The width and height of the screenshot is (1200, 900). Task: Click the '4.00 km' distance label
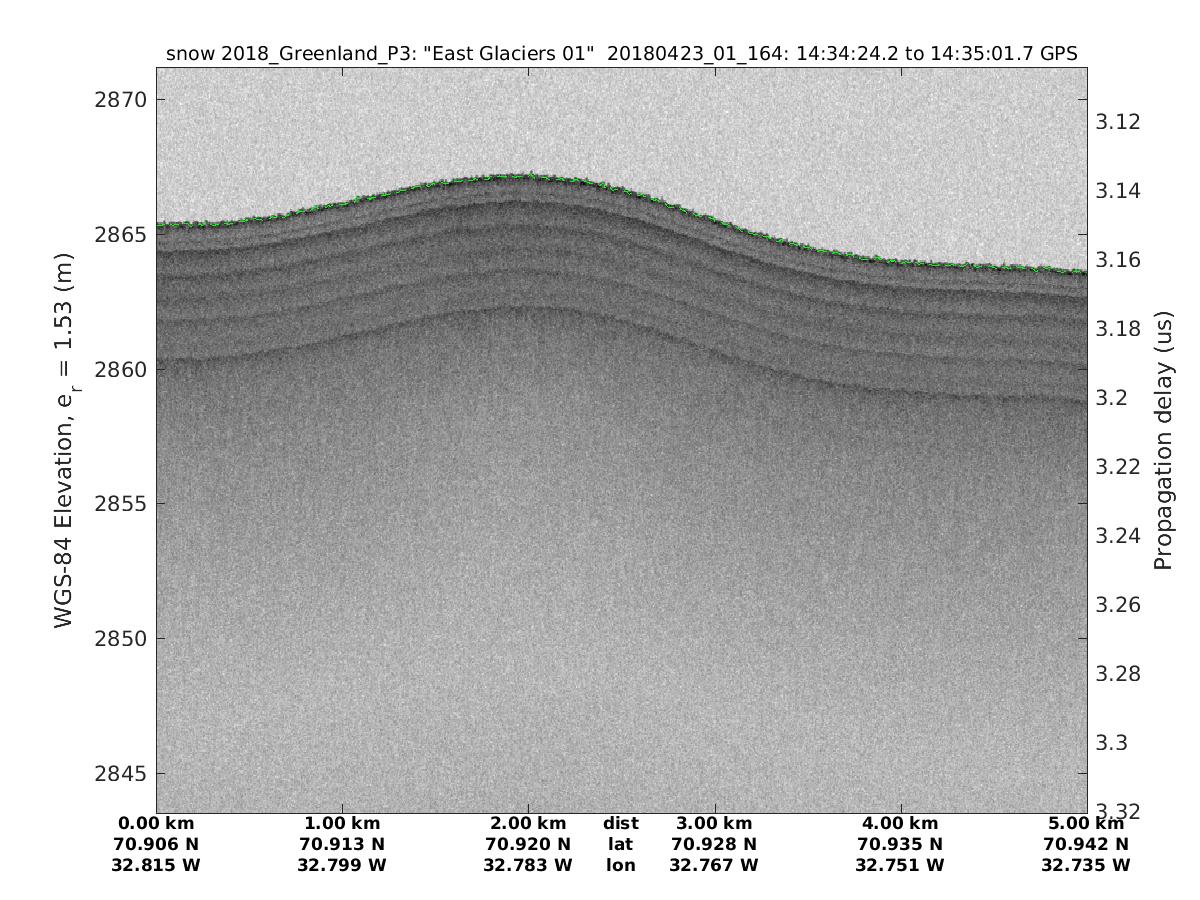coord(900,824)
